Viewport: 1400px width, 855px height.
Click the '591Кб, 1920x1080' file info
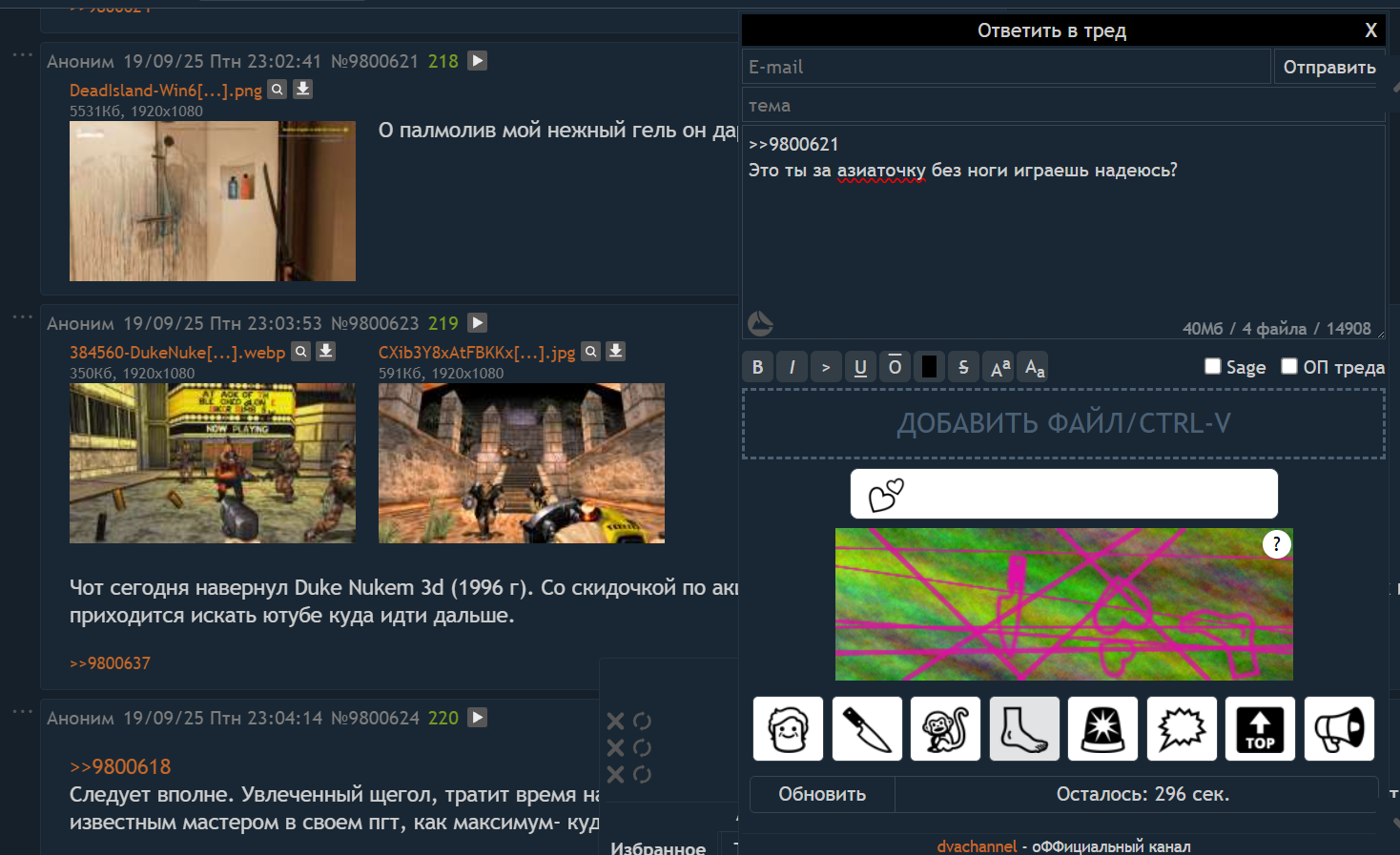click(442, 374)
